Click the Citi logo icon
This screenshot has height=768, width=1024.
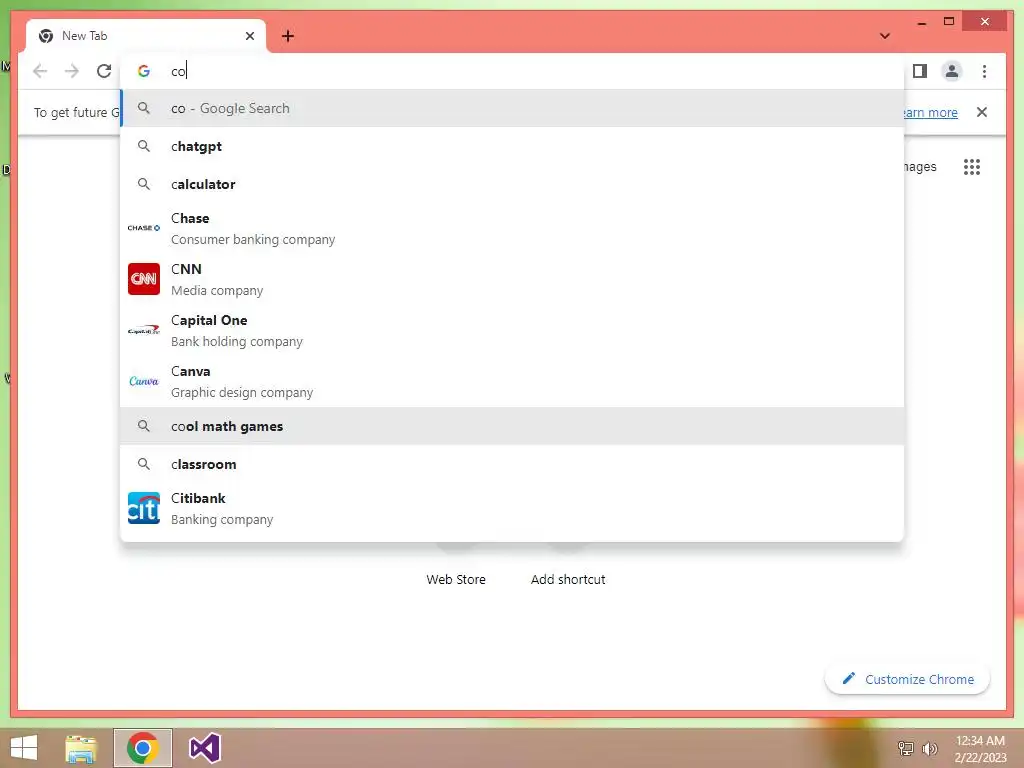(x=144, y=508)
